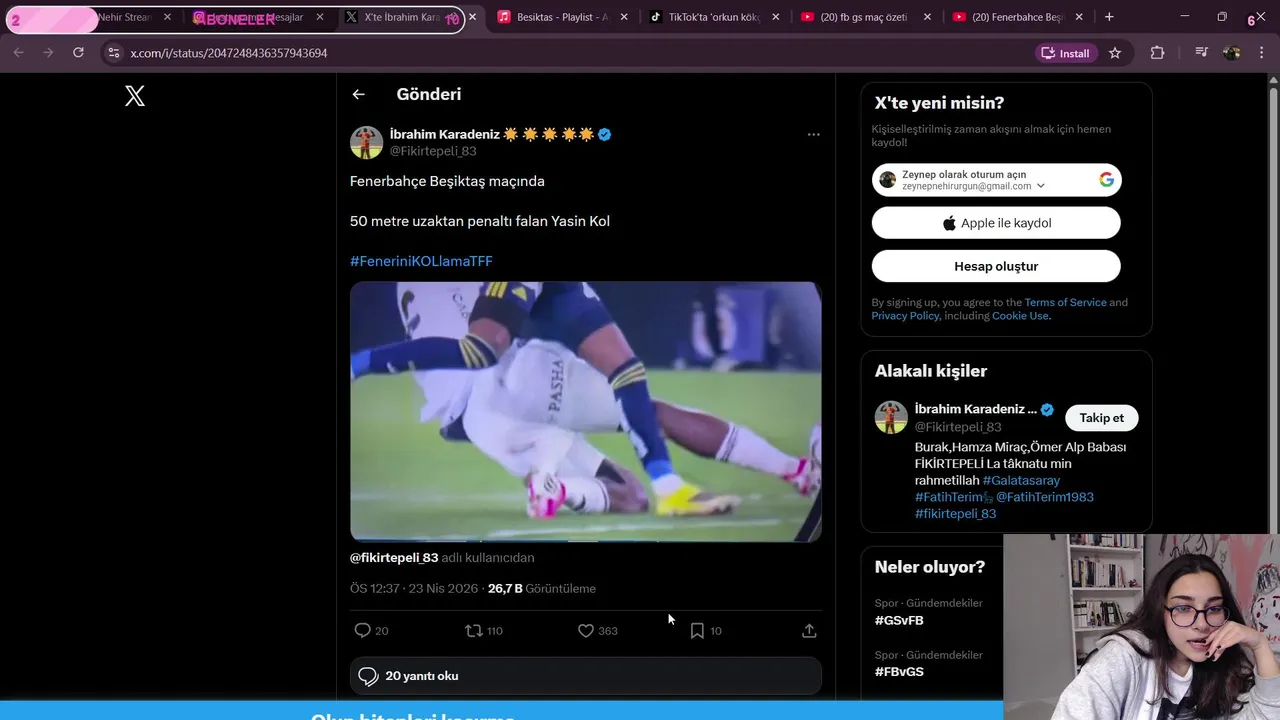The width and height of the screenshot is (1280, 720).
Task: Open a new browser tab
Action: coord(1109,17)
